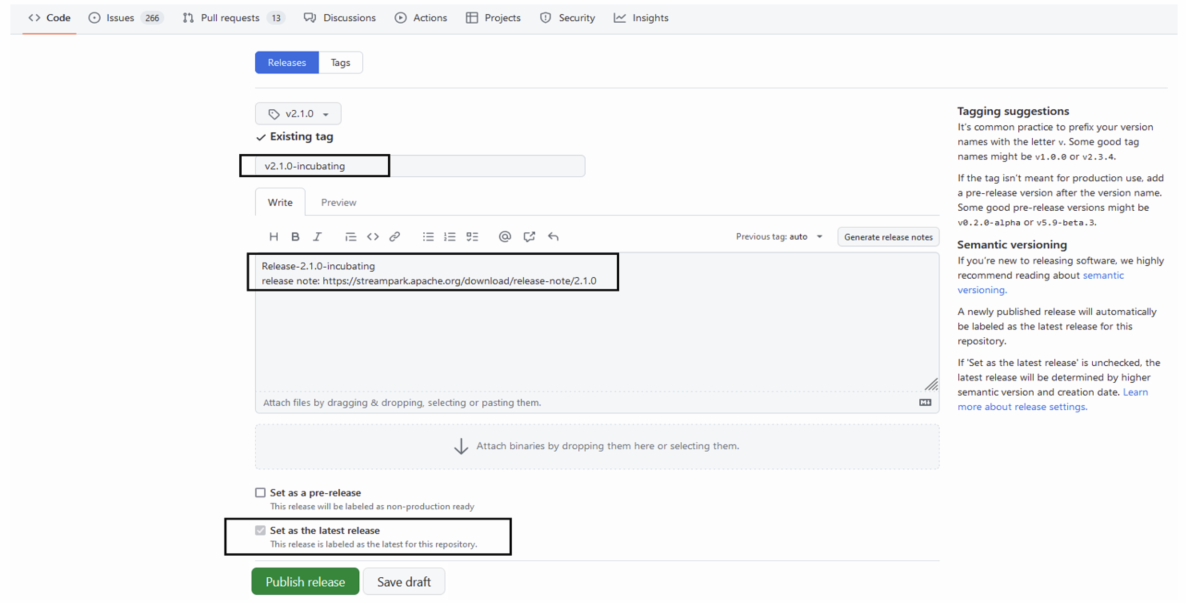
Task: Toggle 'Set as the latest release' checkbox
Action: coord(261,530)
